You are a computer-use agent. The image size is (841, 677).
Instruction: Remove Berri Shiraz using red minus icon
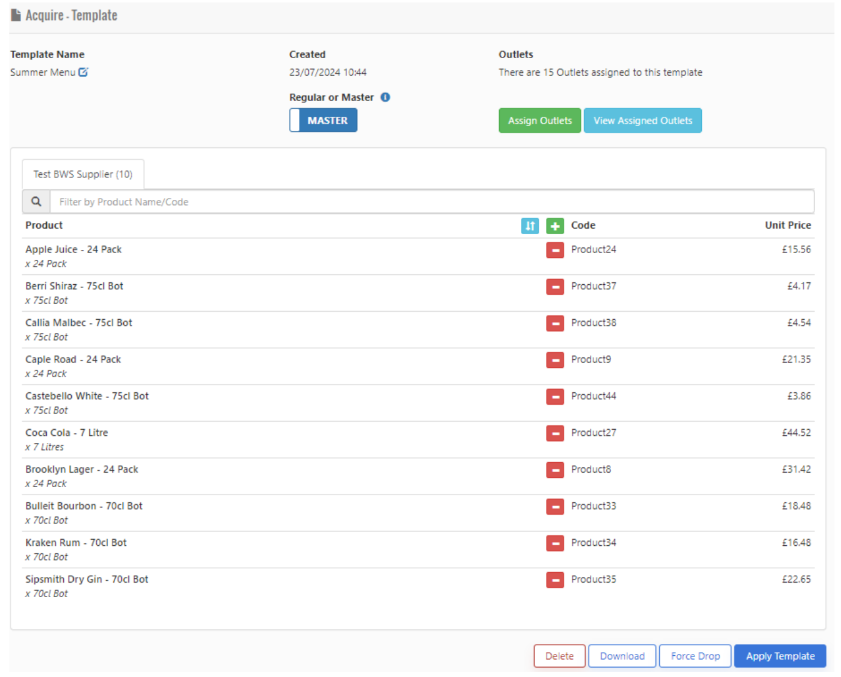pyautogui.click(x=555, y=287)
